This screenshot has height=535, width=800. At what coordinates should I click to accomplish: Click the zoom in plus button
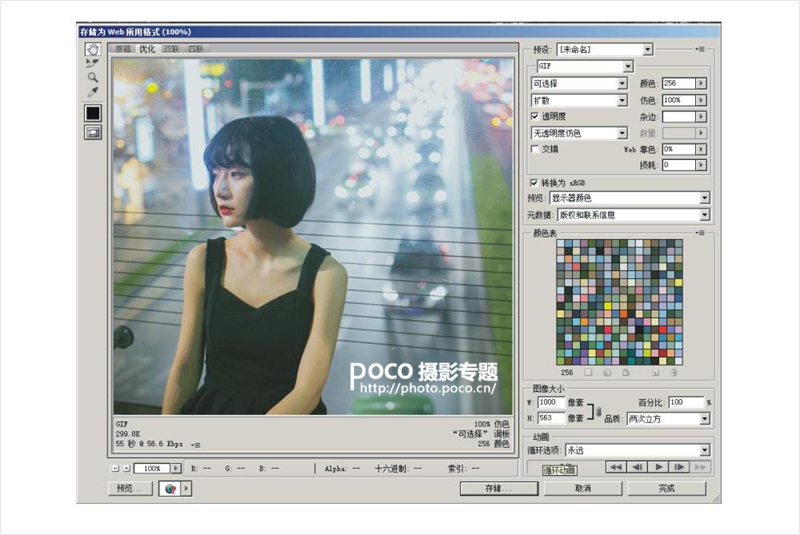point(126,468)
